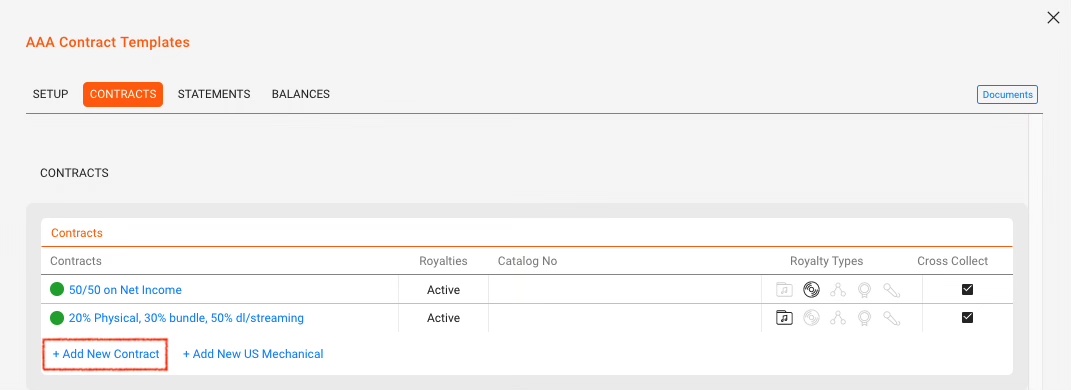Close the AAA Contract Templates dialog
Viewport: 1071px width, 390px height.
coord(1053,18)
